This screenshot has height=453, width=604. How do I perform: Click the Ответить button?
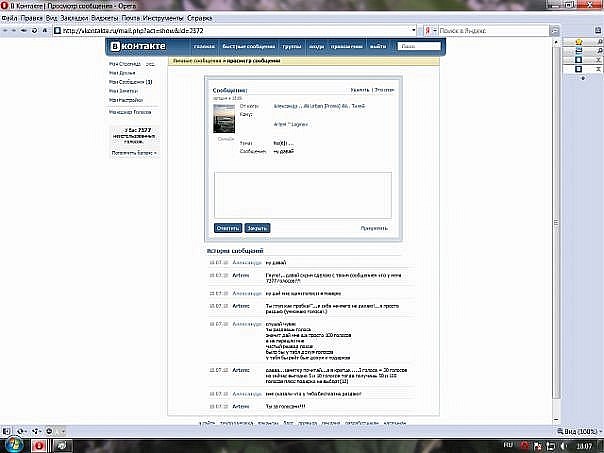(x=228, y=228)
